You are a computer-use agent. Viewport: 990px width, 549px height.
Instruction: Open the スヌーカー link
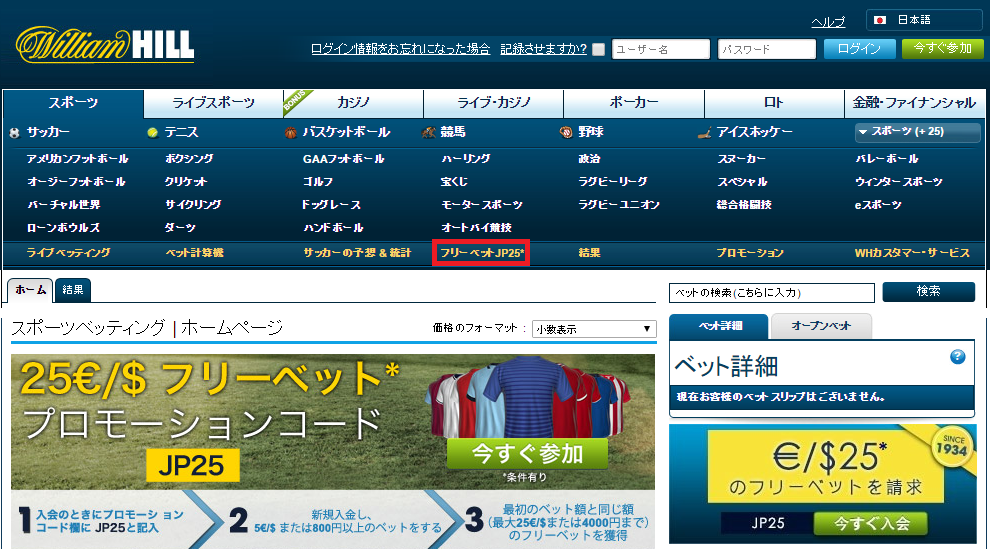coord(741,159)
